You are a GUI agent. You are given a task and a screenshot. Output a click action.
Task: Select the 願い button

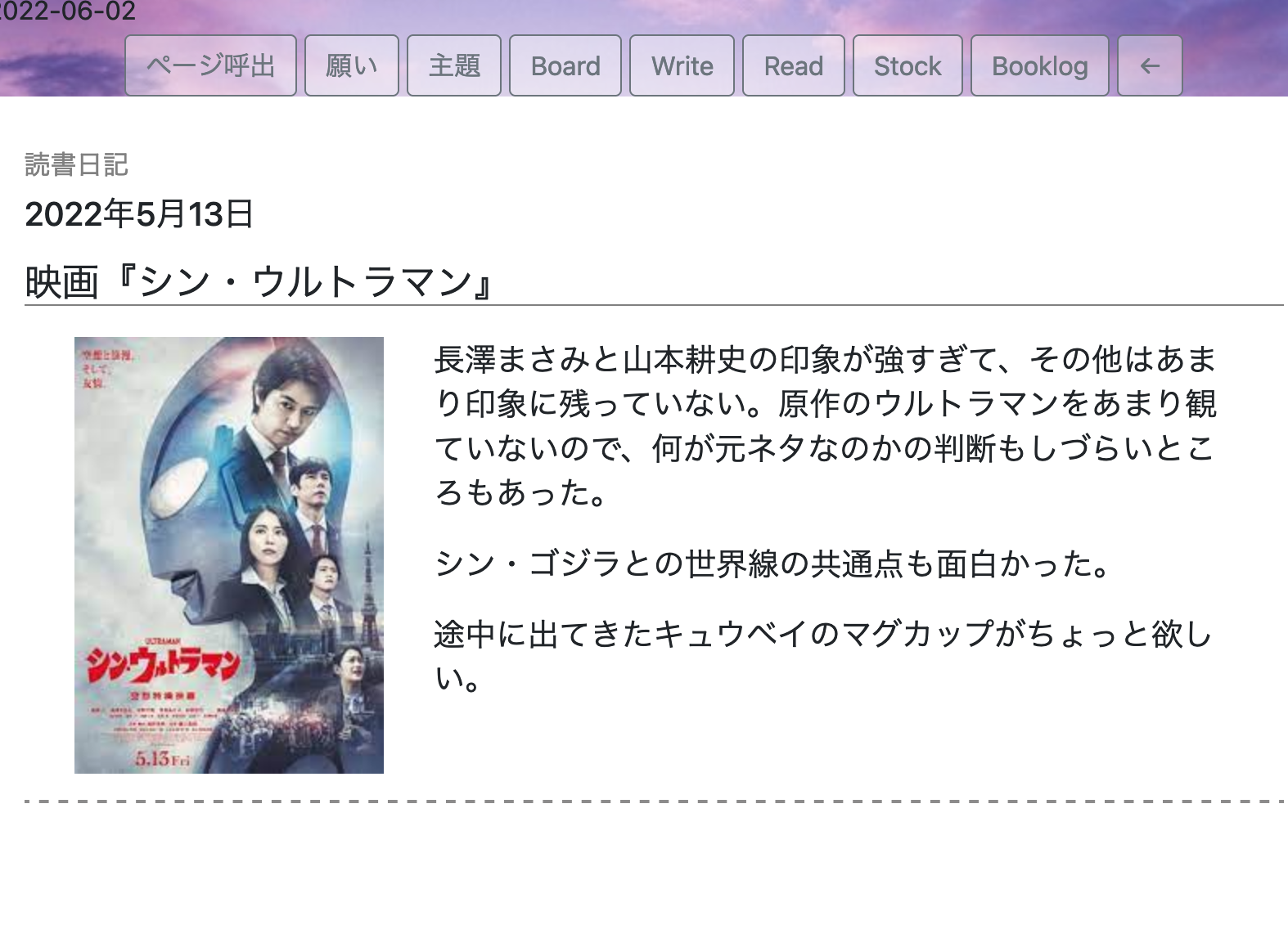[x=352, y=66]
